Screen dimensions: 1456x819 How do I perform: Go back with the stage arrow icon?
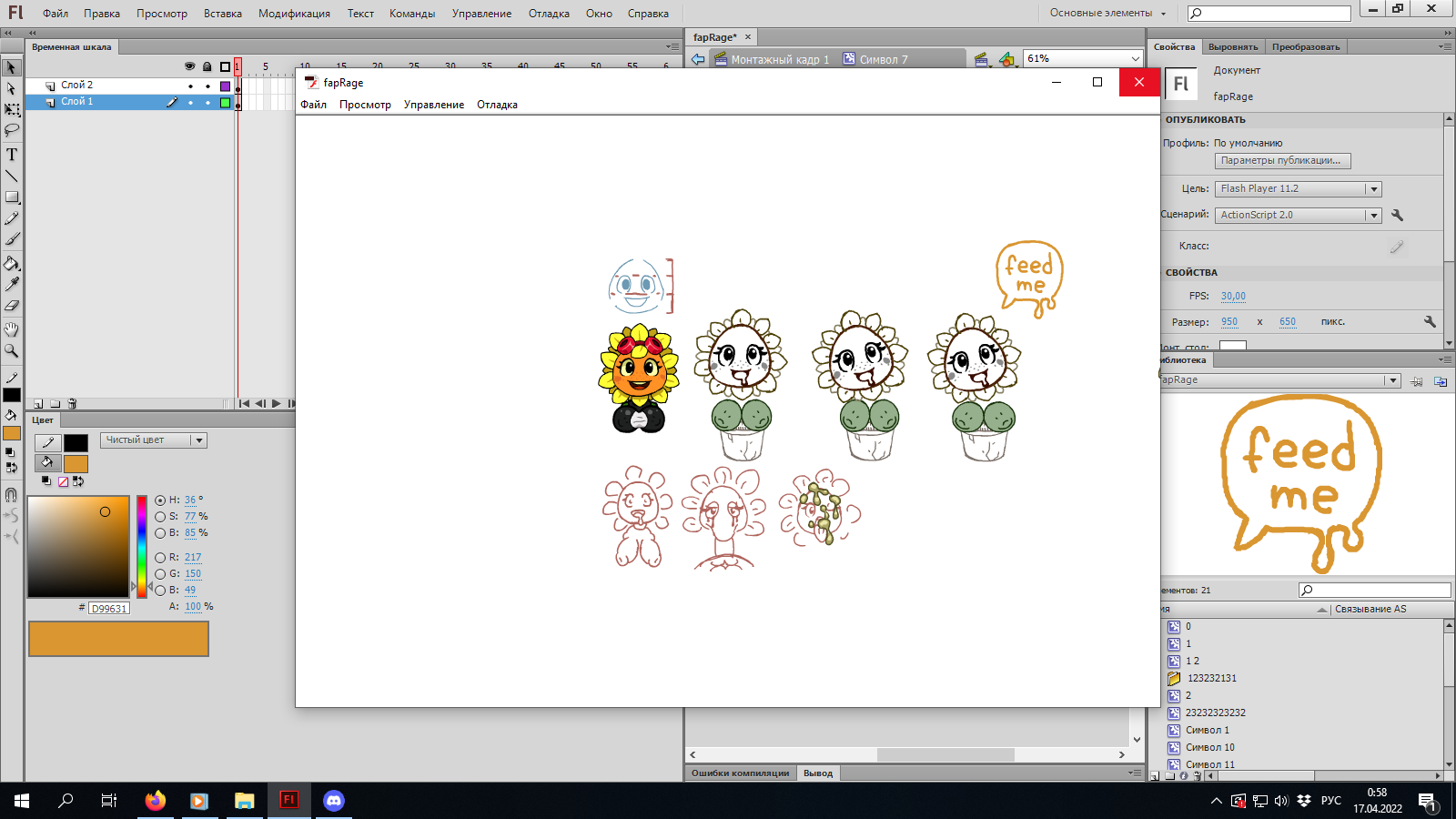point(698,59)
